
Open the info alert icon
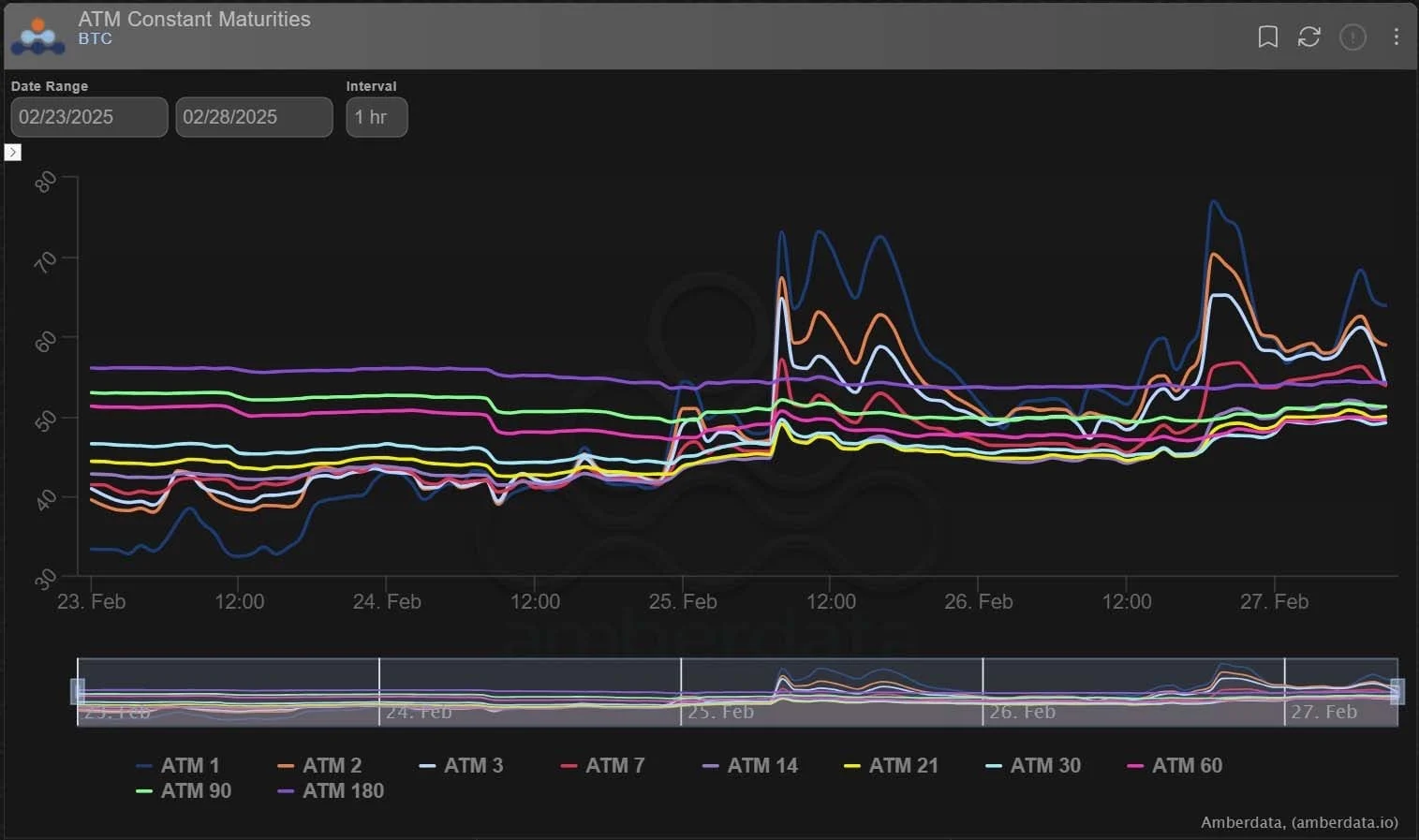point(1352,37)
